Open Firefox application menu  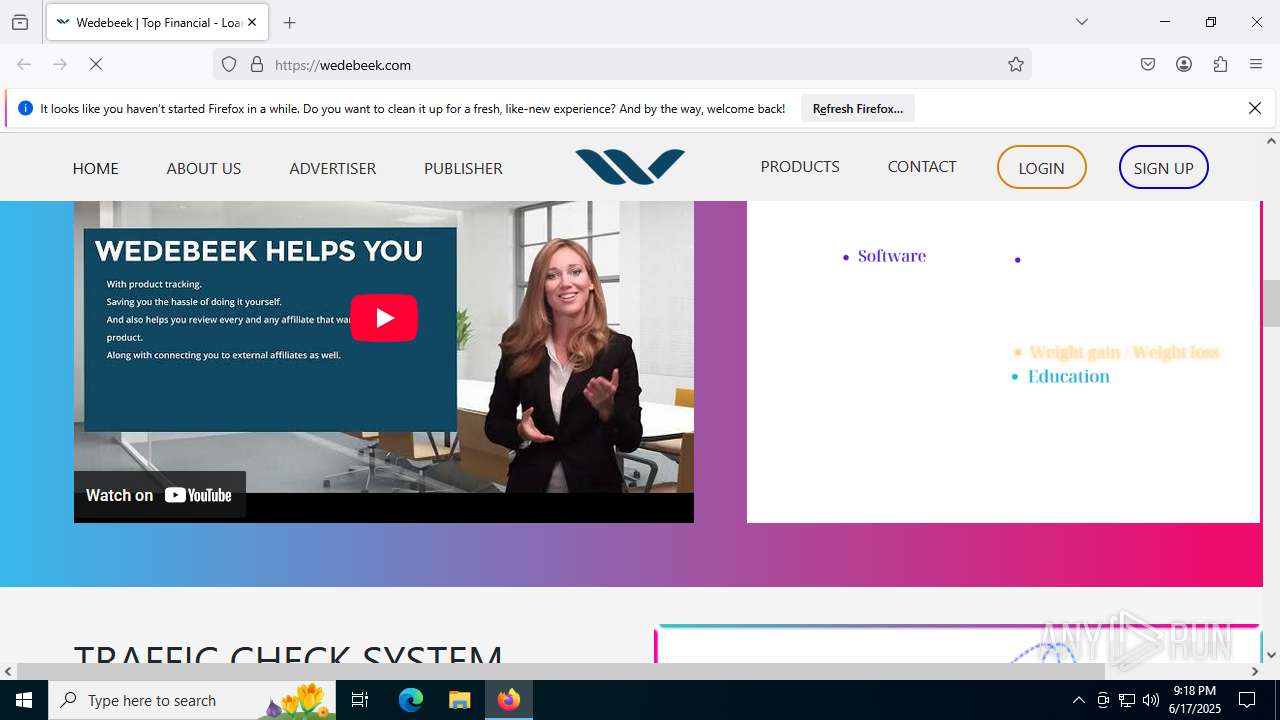coord(1256,64)
